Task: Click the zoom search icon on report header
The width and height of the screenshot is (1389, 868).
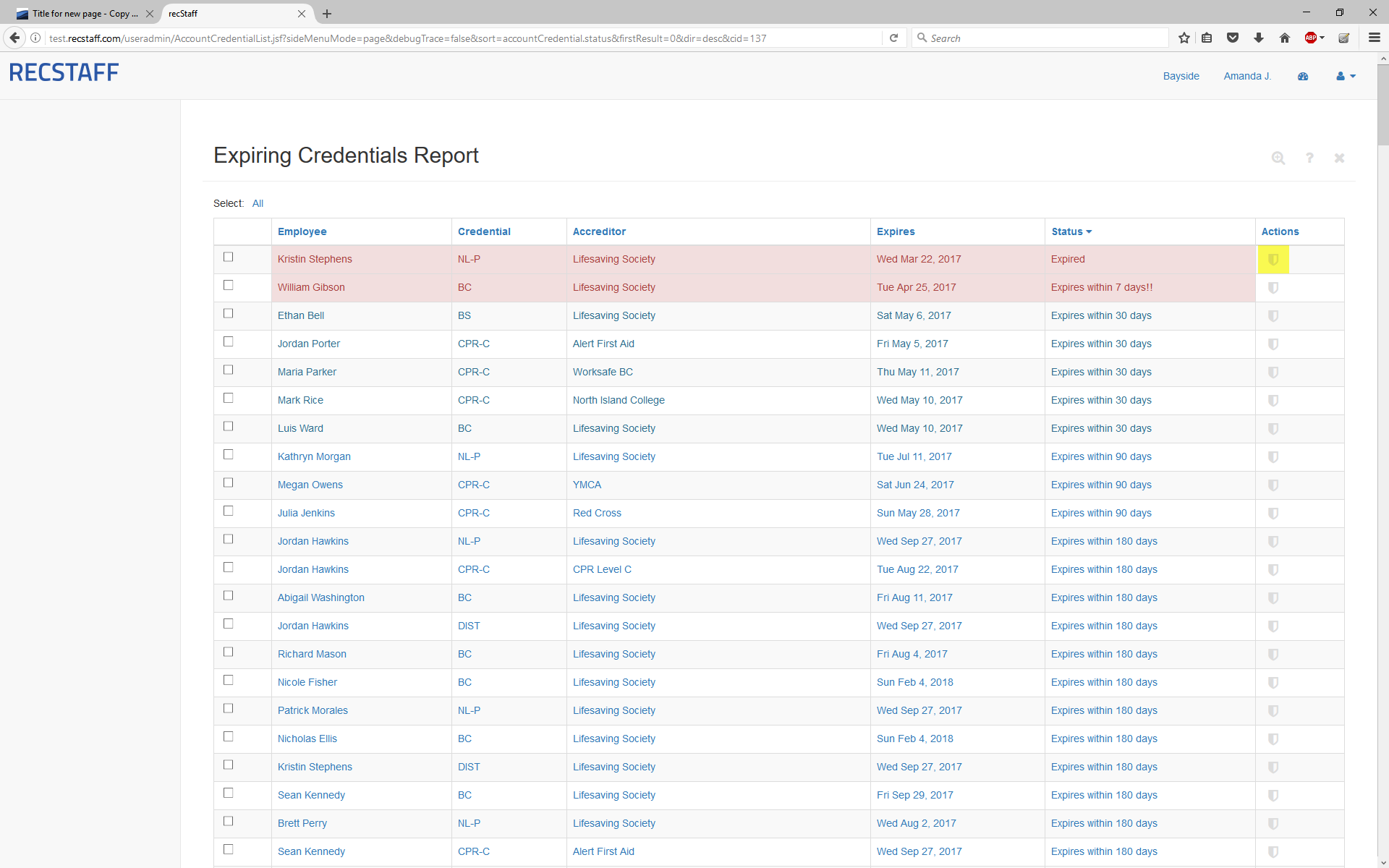Action: [x=1278, y=158]
